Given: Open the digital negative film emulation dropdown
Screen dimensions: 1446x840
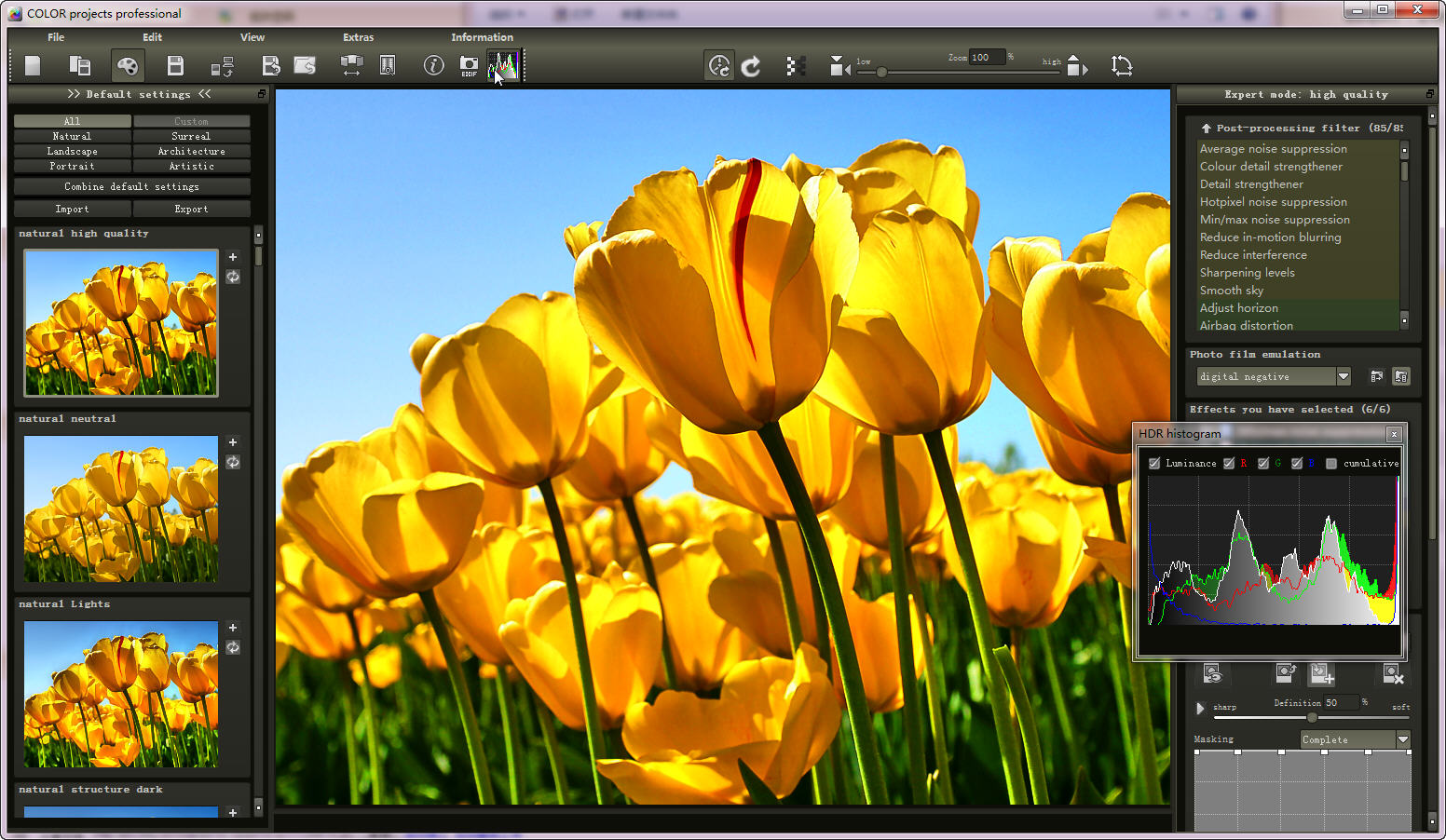Looking at the screenshot, I should pyautogui.click(x=1342, y=376).
